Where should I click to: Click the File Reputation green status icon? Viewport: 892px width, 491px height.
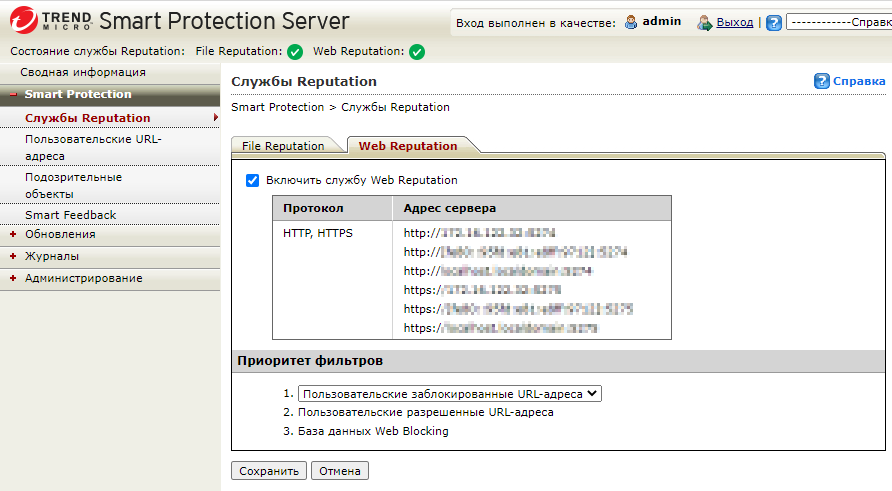(x=294, y=52)
